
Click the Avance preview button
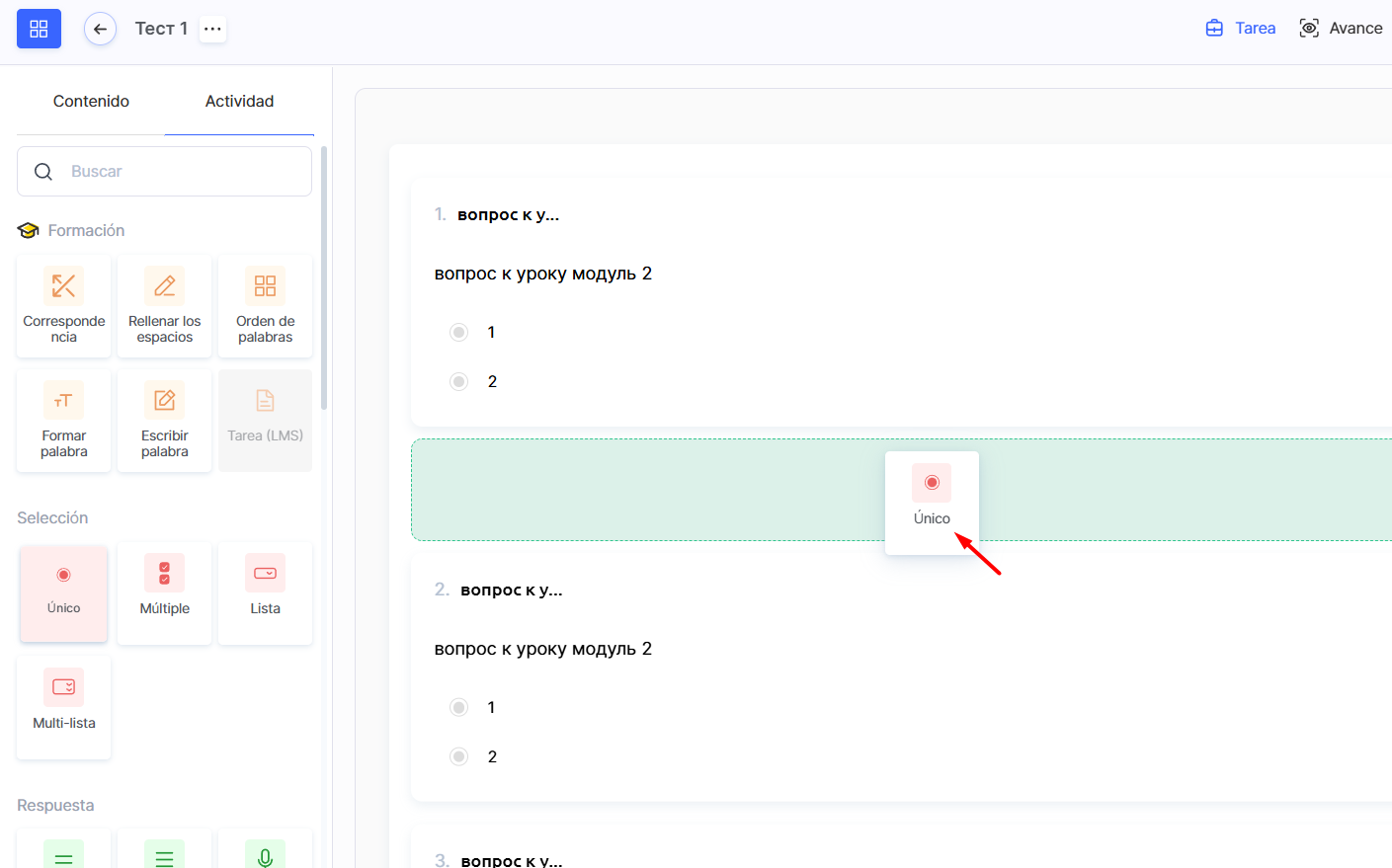(1341, 29)
